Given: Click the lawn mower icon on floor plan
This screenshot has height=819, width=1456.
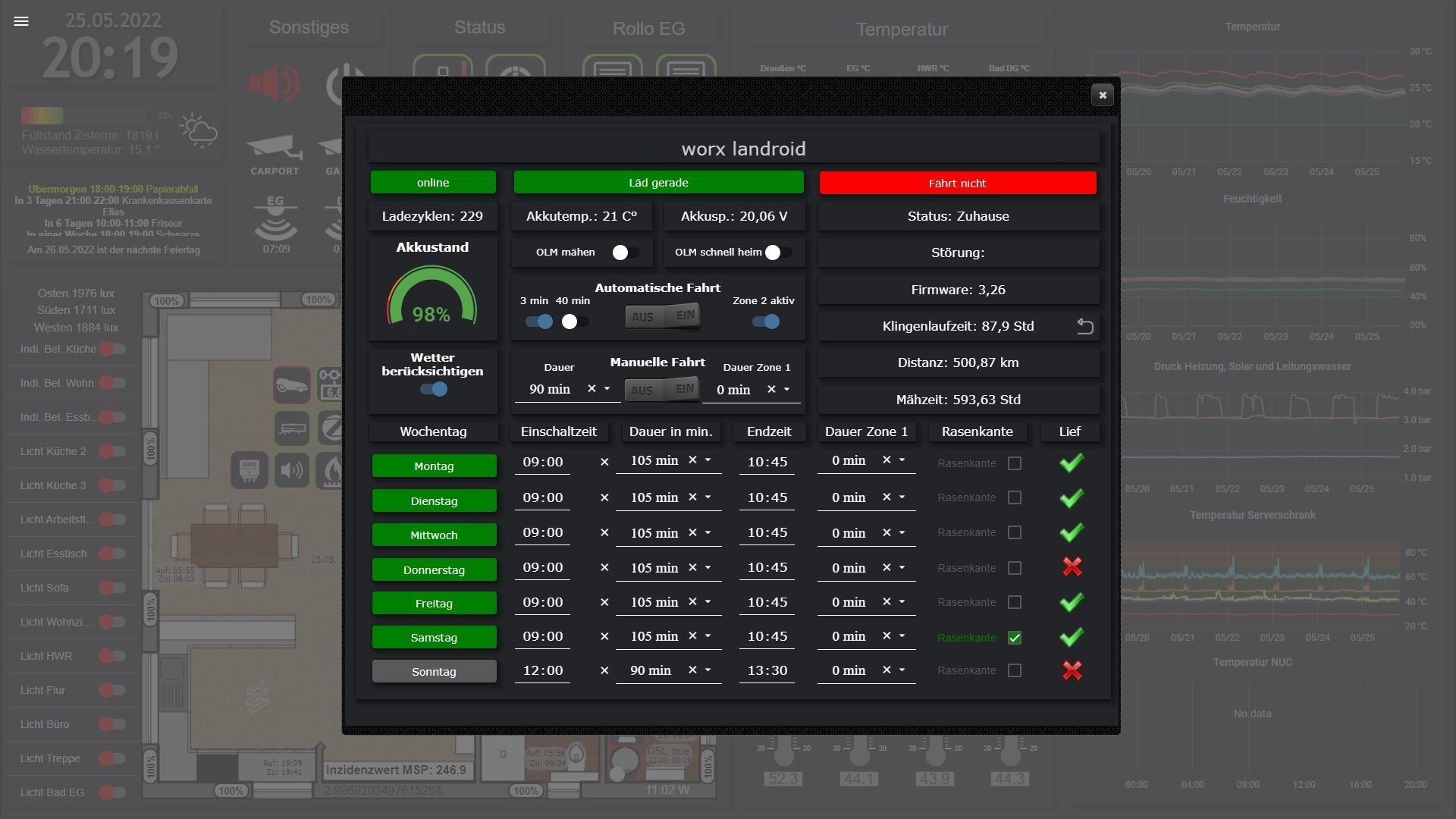Looking at the screenshot, I should pyautogui.click(x=292, y=384).
